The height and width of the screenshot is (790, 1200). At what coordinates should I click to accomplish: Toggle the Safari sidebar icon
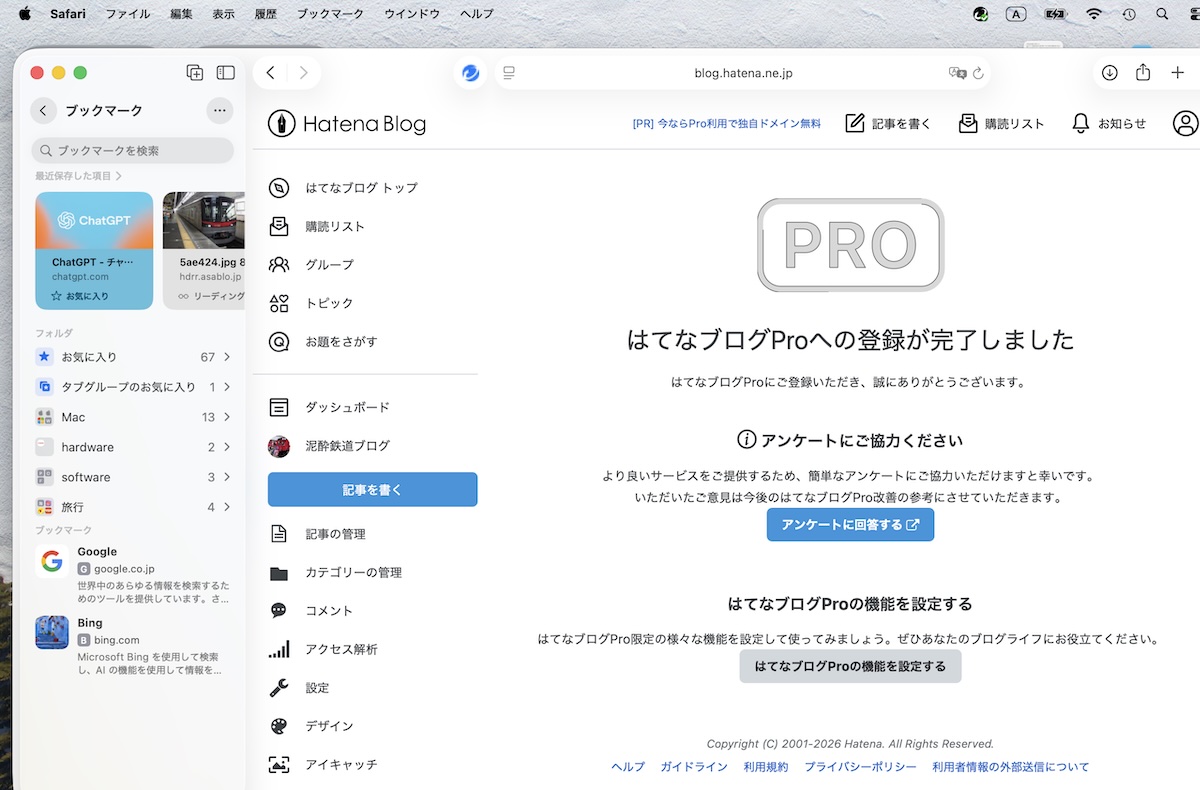226,73
